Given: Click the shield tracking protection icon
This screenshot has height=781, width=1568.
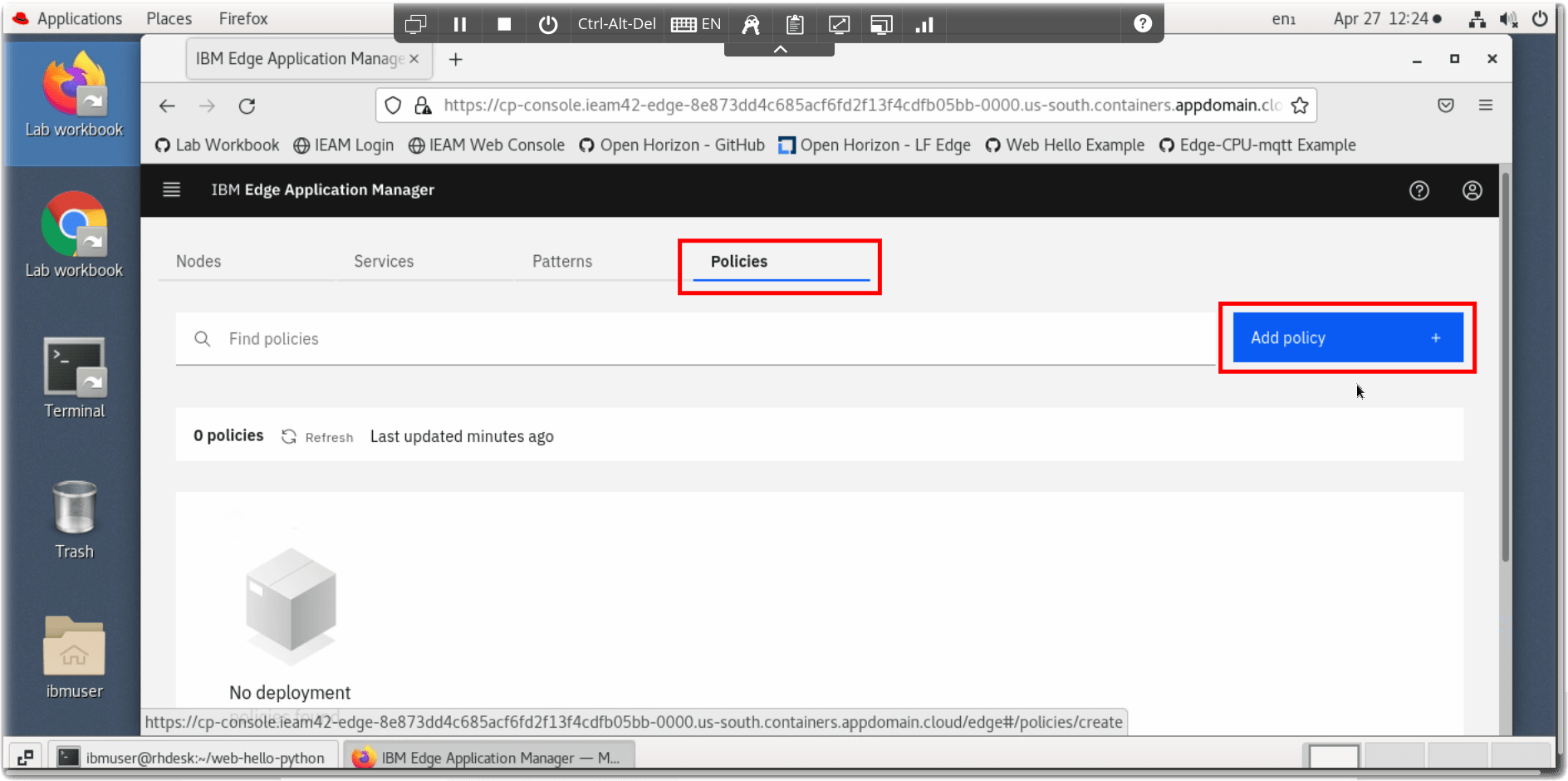Looking at the screenshot, I should (394, 106).
